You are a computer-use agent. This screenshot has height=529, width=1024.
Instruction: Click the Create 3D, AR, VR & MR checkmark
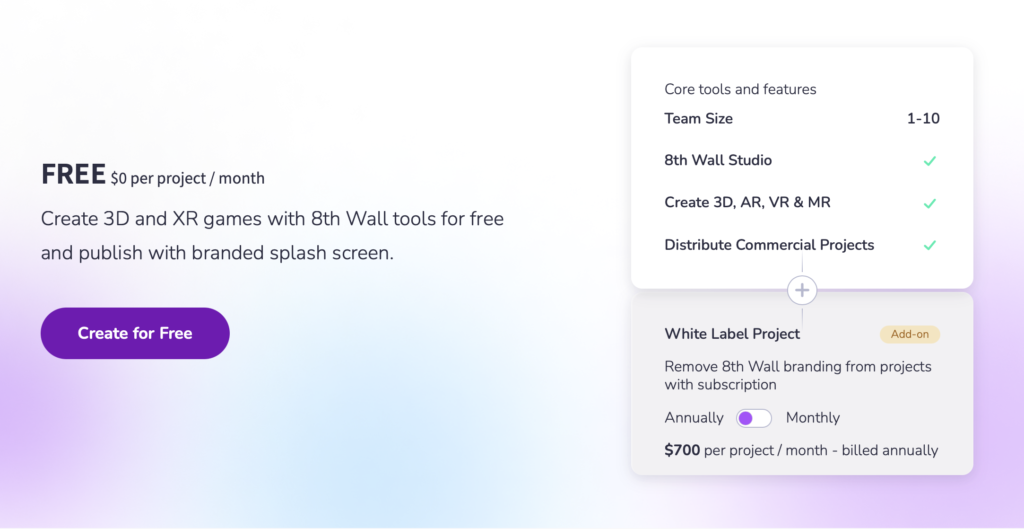pyautogui.click(x=929, y=203)
